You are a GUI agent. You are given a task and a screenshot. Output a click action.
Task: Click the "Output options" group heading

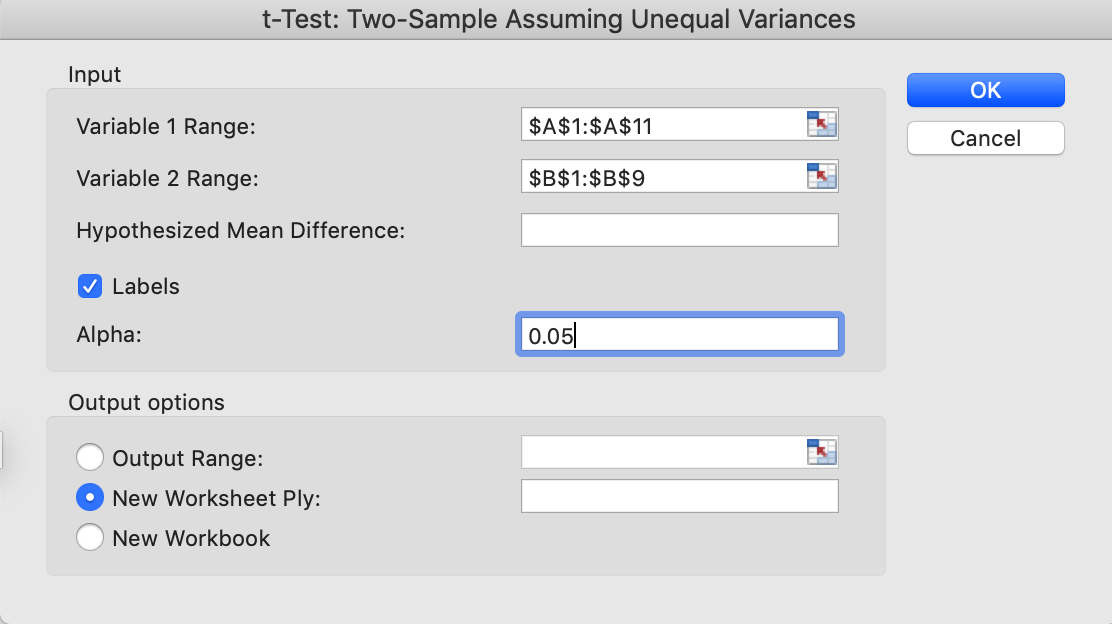coord(146,403)
